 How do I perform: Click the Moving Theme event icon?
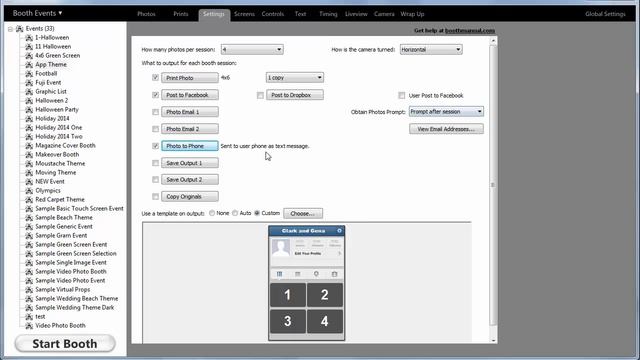point(29,173)
